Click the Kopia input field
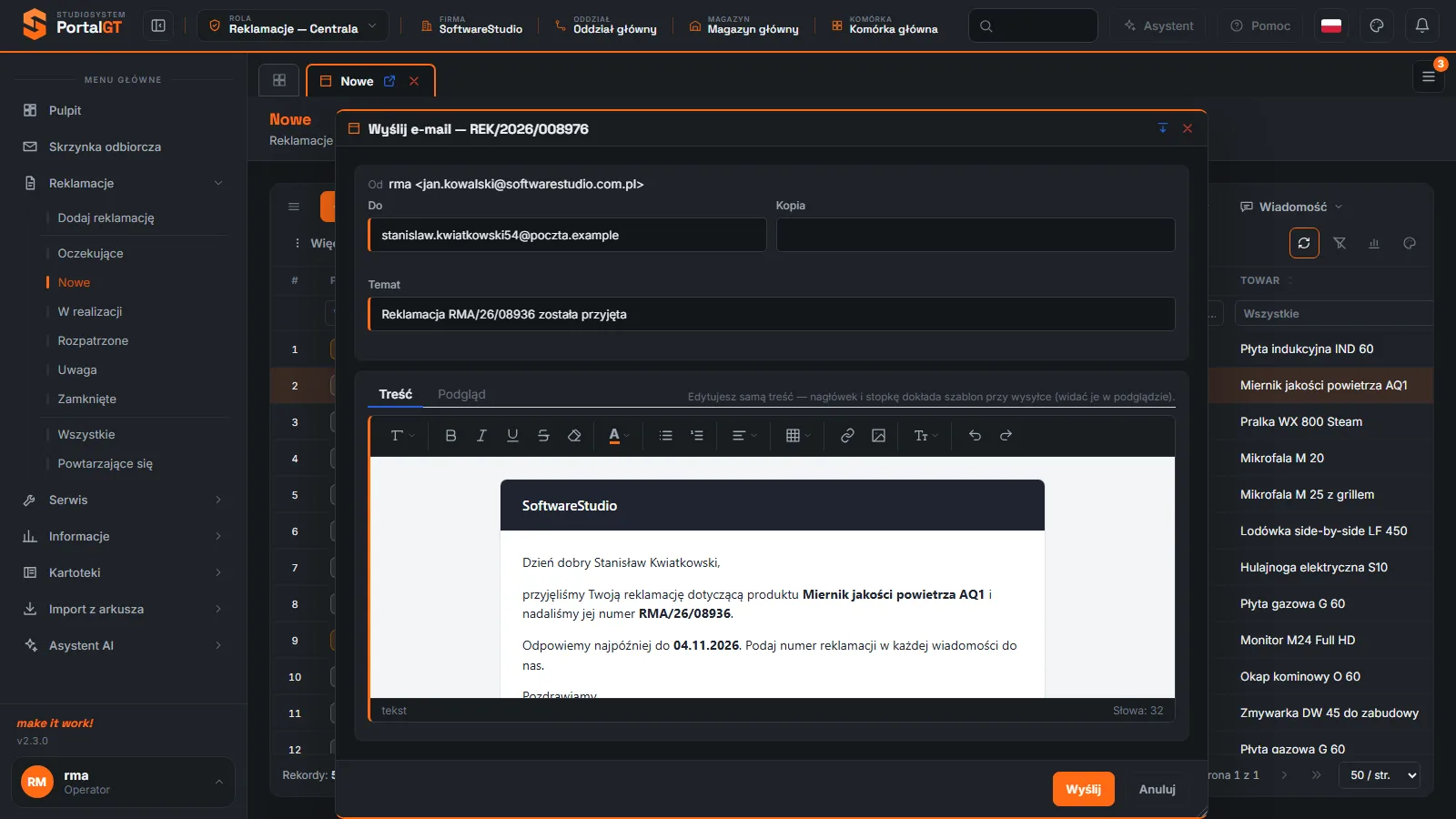1456x819 pixels. pos(976,235)
